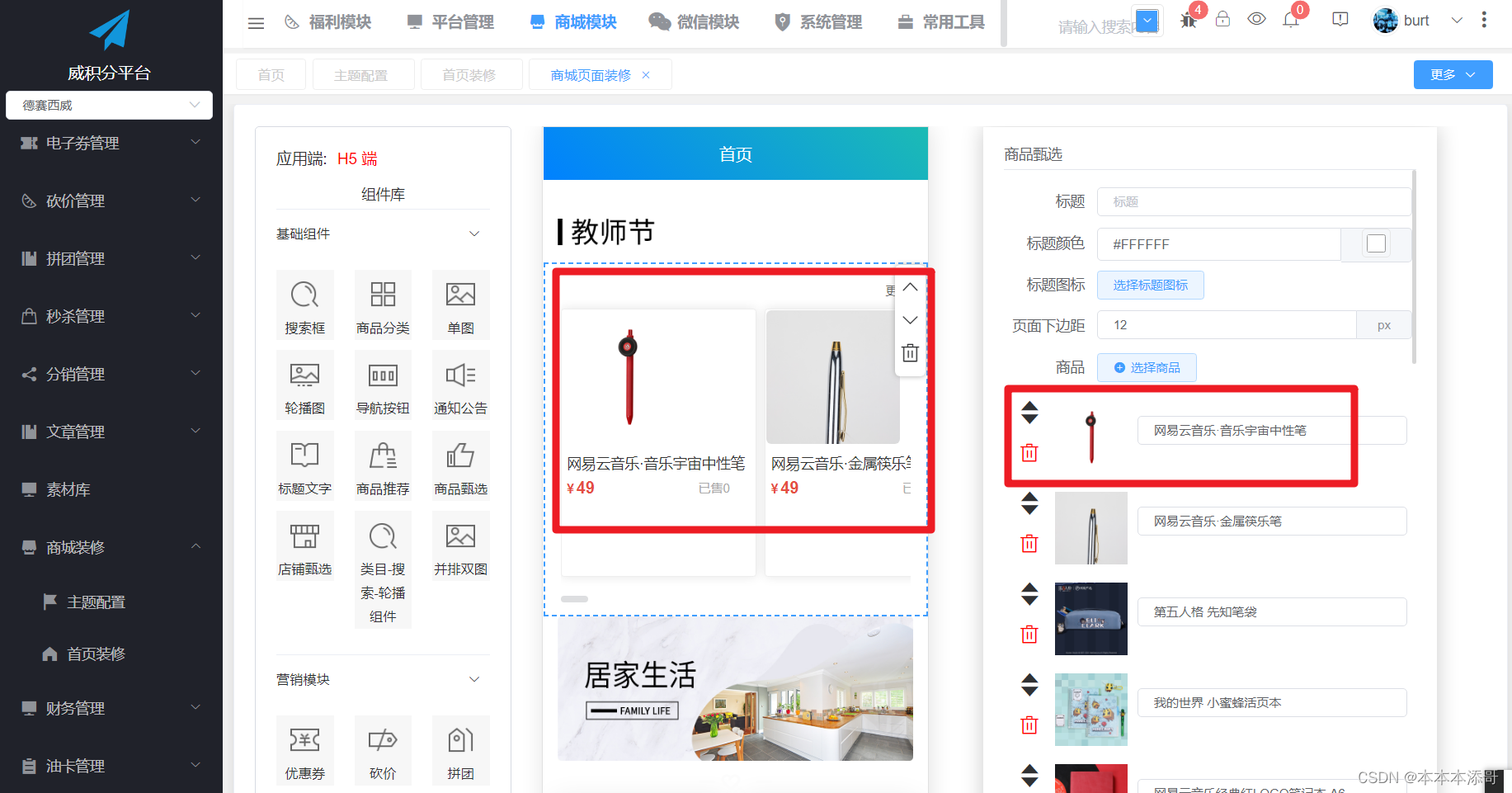1512x793 pixels.
Task: Delete product 我的世界 小蜜蜂活页本
Action: point(1029,725)
